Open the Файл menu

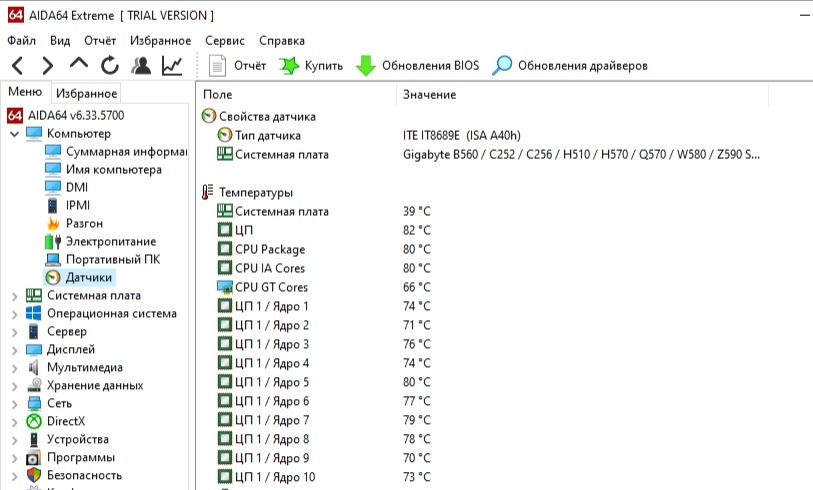click(x=21, y=41)
